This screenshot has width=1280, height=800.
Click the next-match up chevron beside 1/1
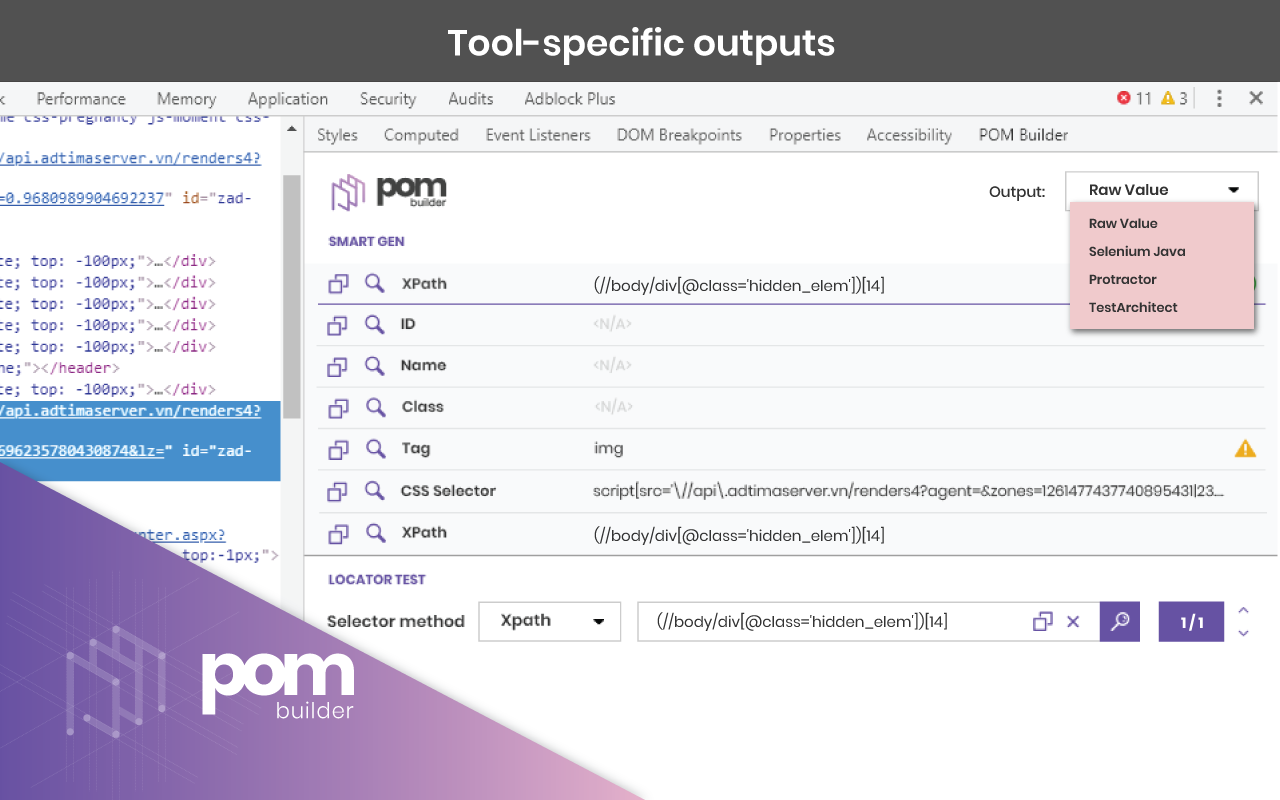[1243, 611]
